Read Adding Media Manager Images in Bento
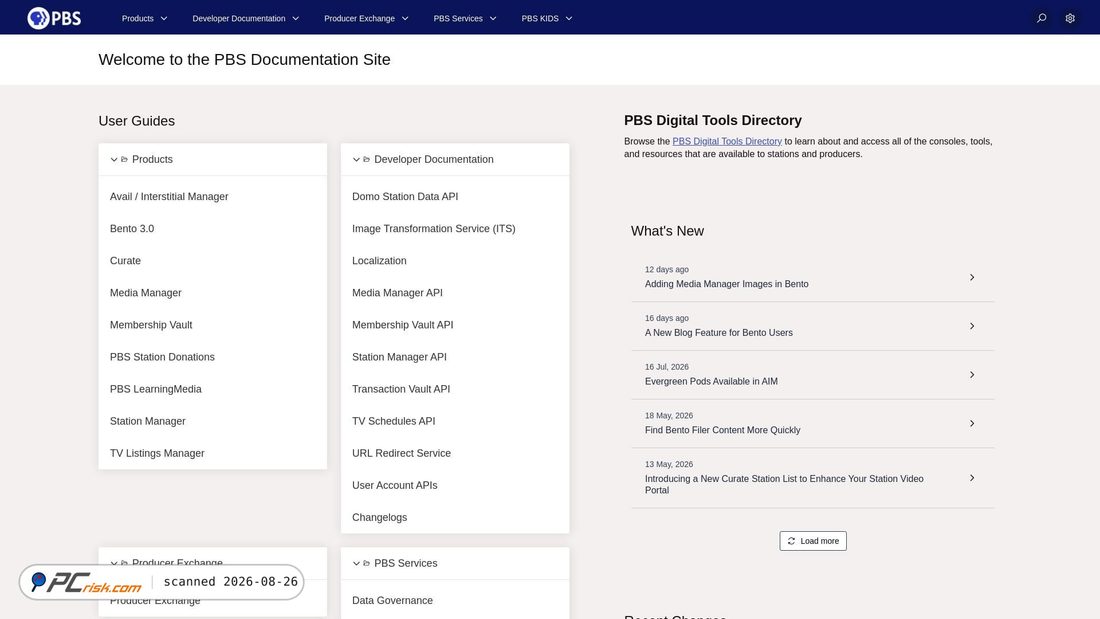Viewport: 1100px width, 619px height. [x=726, y=284]
